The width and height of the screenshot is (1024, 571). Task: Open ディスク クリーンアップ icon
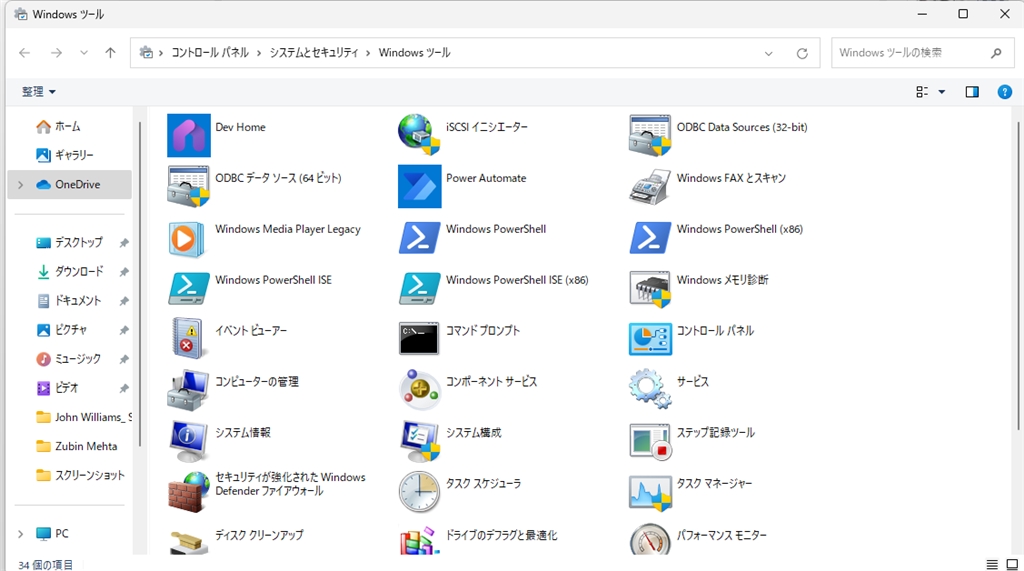pyautogui.click(x=188, y=542)
